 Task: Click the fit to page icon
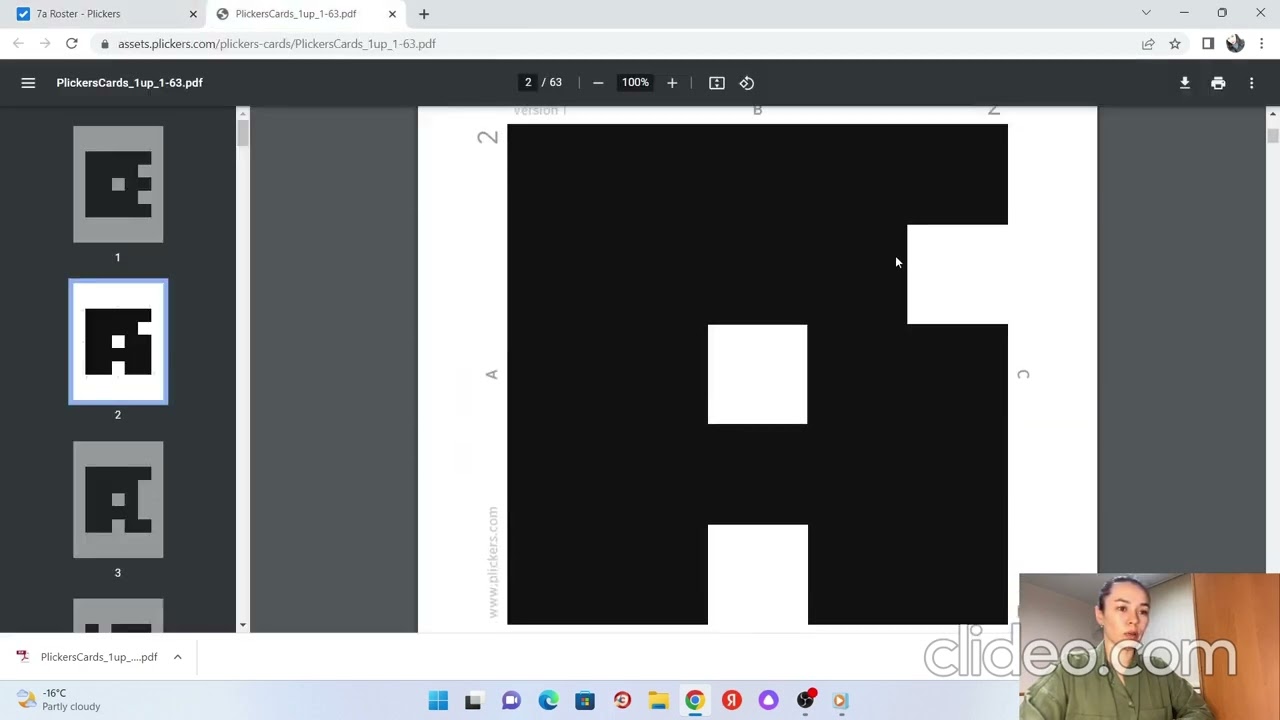pos(717,83)
